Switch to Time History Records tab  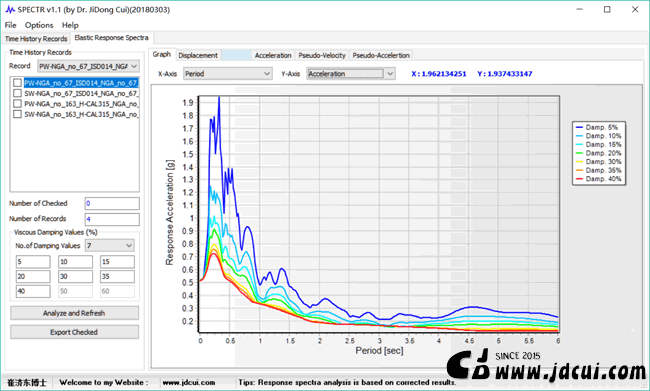click(x=36, y=39)
